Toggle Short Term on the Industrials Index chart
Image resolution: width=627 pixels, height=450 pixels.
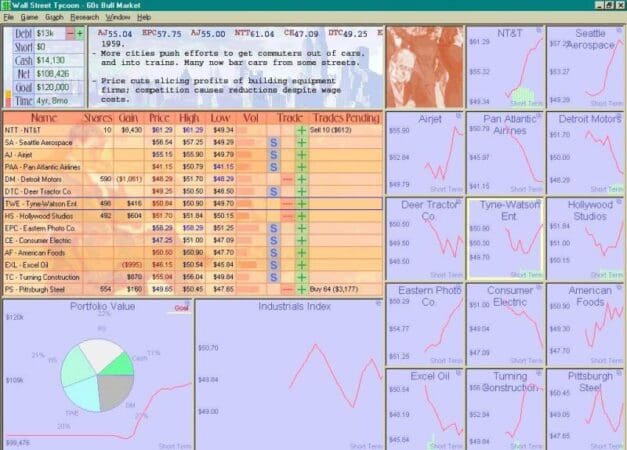coord(359,445)
